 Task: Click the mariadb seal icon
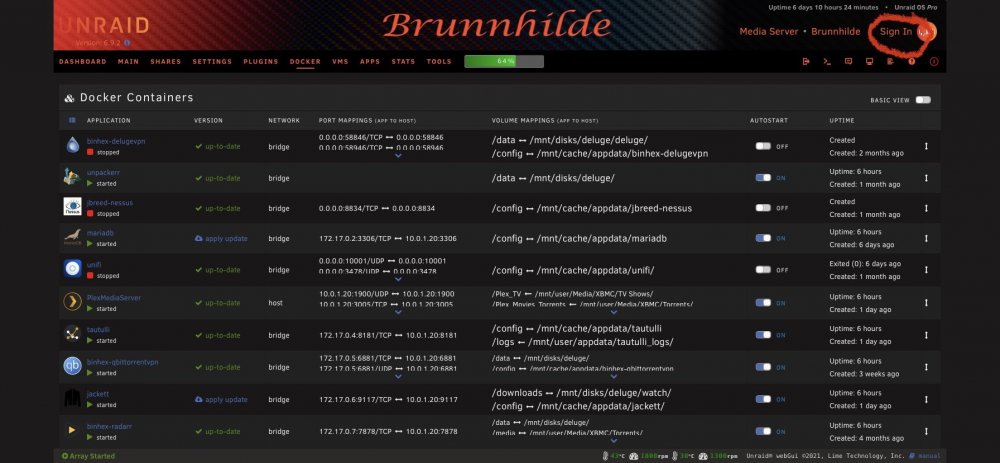(x=72, y=237)
